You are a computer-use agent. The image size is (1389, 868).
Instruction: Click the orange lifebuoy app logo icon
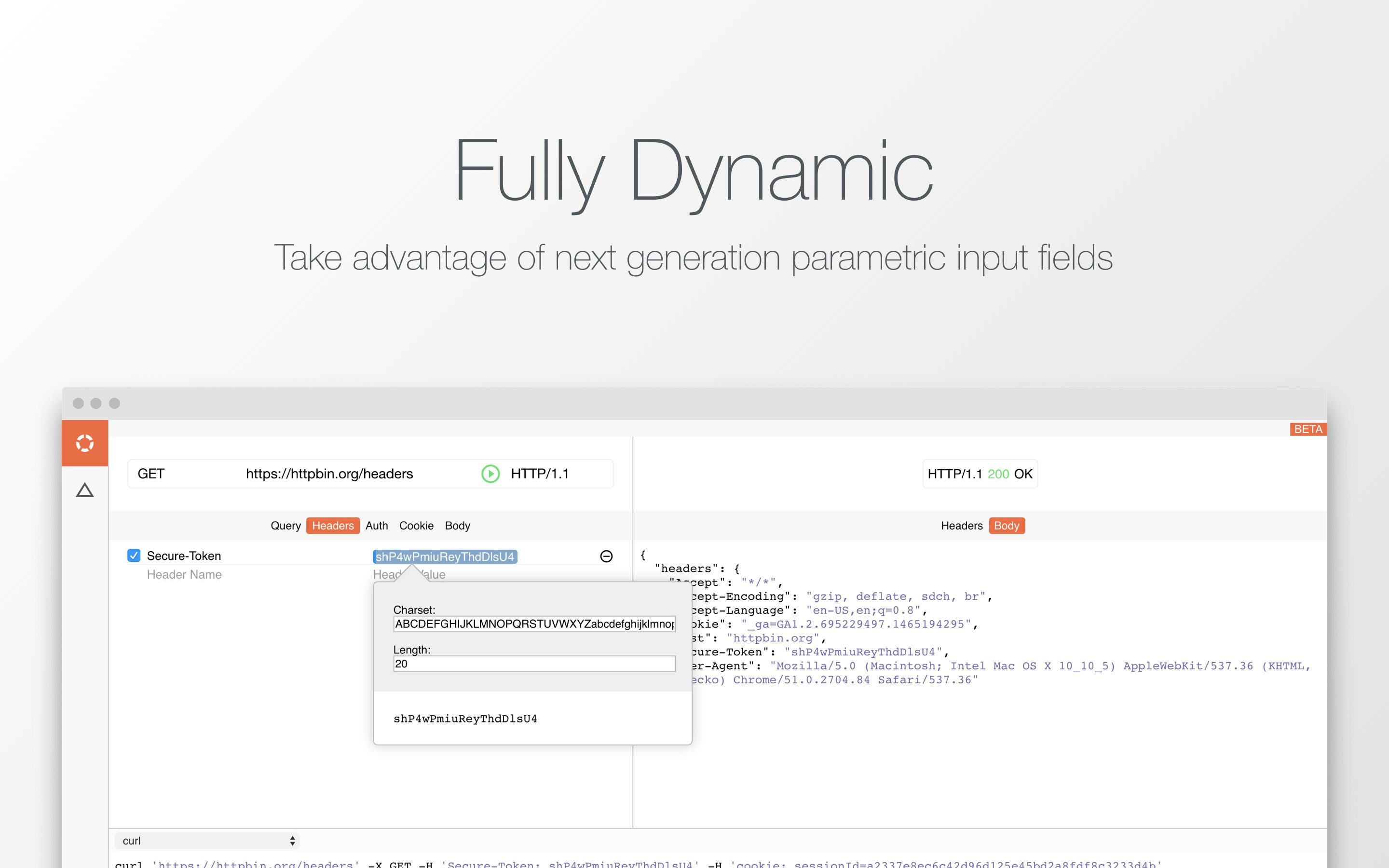(85, 443)
